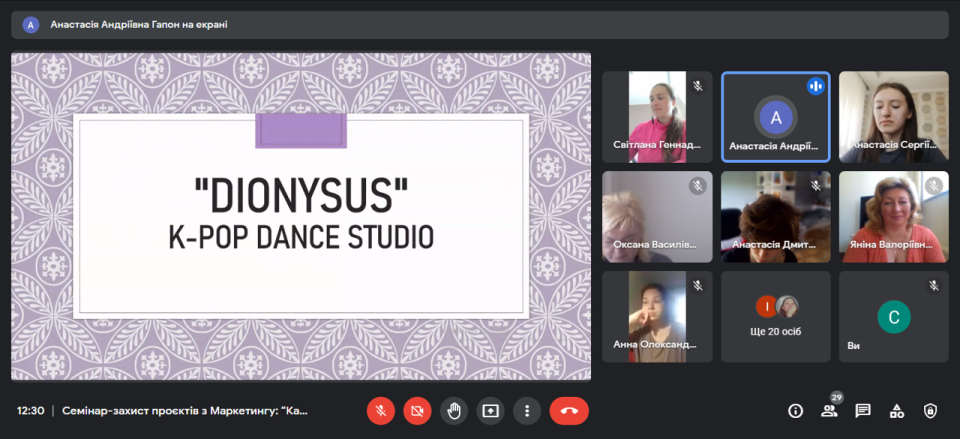Open the host controls shield icon

tap(930, 410)
